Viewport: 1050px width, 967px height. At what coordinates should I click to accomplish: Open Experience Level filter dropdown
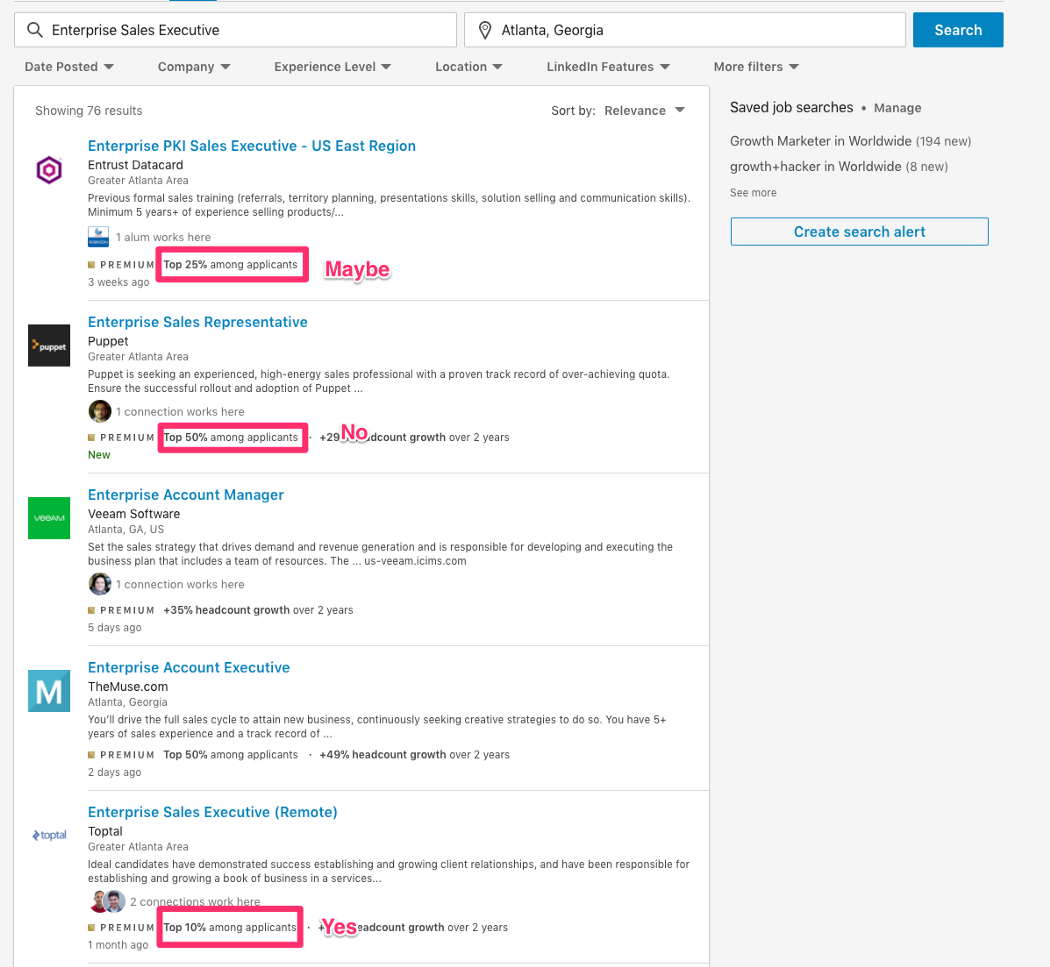click(333, 66)
